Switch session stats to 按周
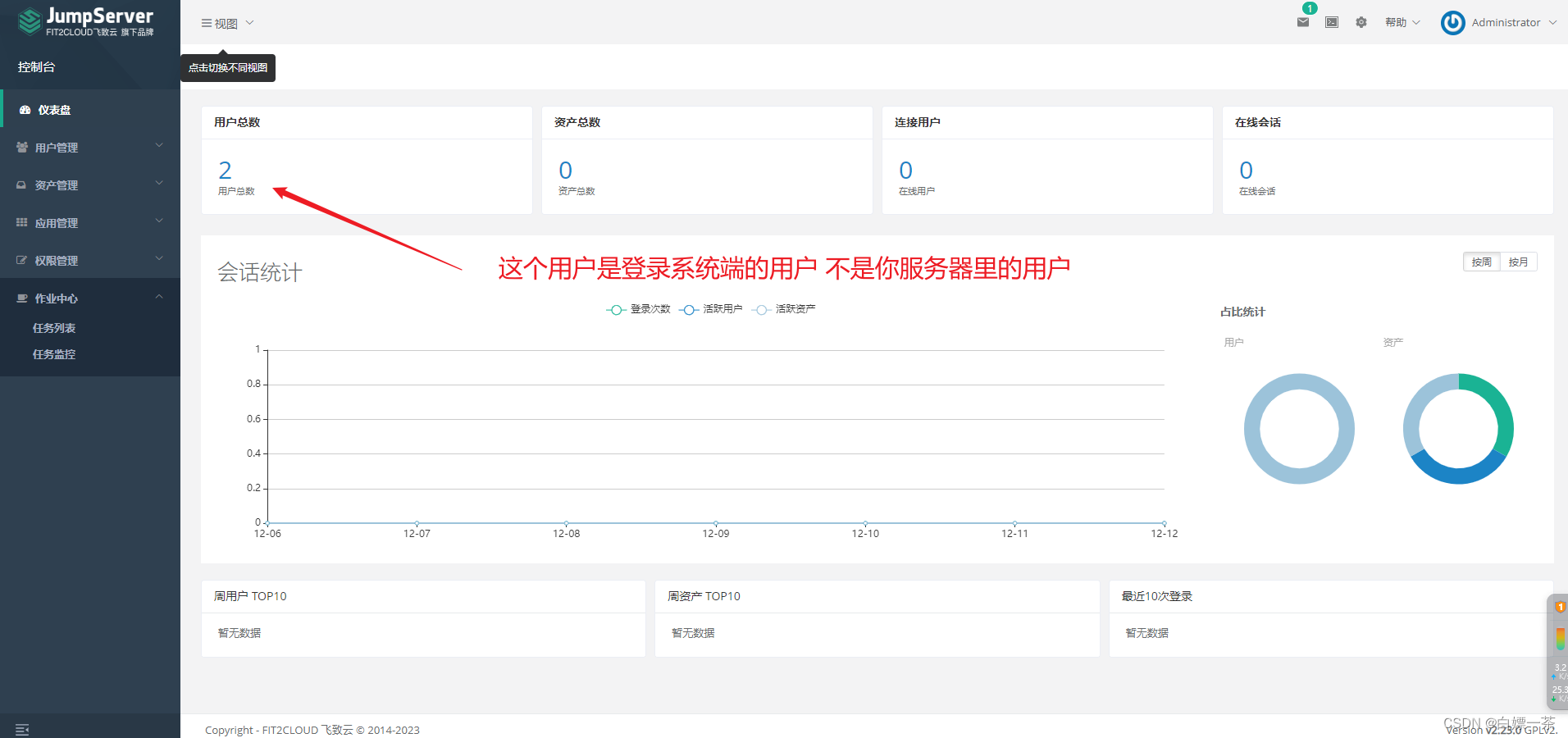This screenshot has height=738, width=1568. [1481, 262]
